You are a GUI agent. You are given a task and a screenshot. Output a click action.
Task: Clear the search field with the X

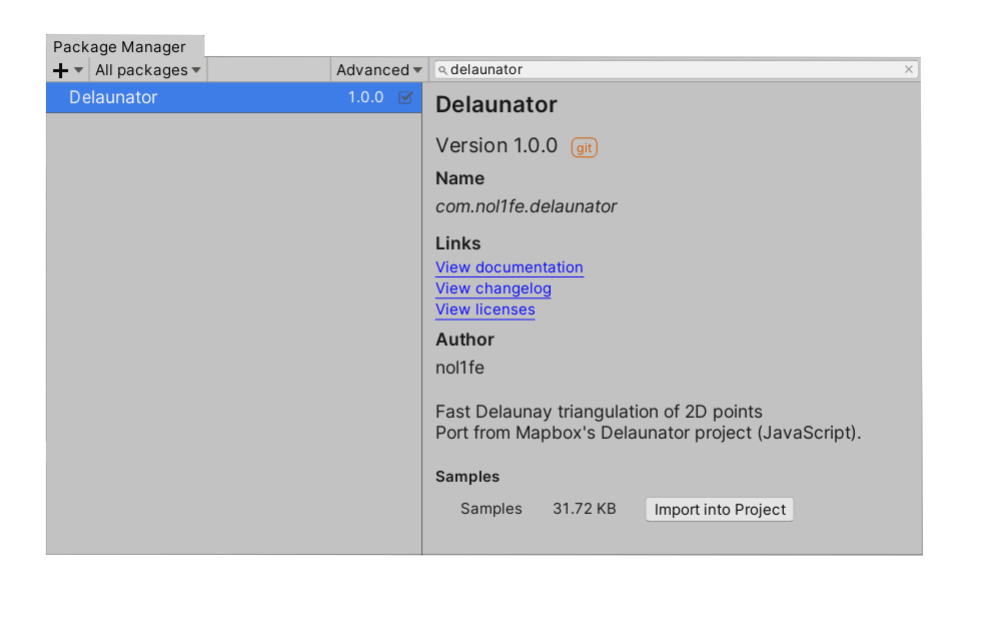pyautogui.click(x=909, y=69)
